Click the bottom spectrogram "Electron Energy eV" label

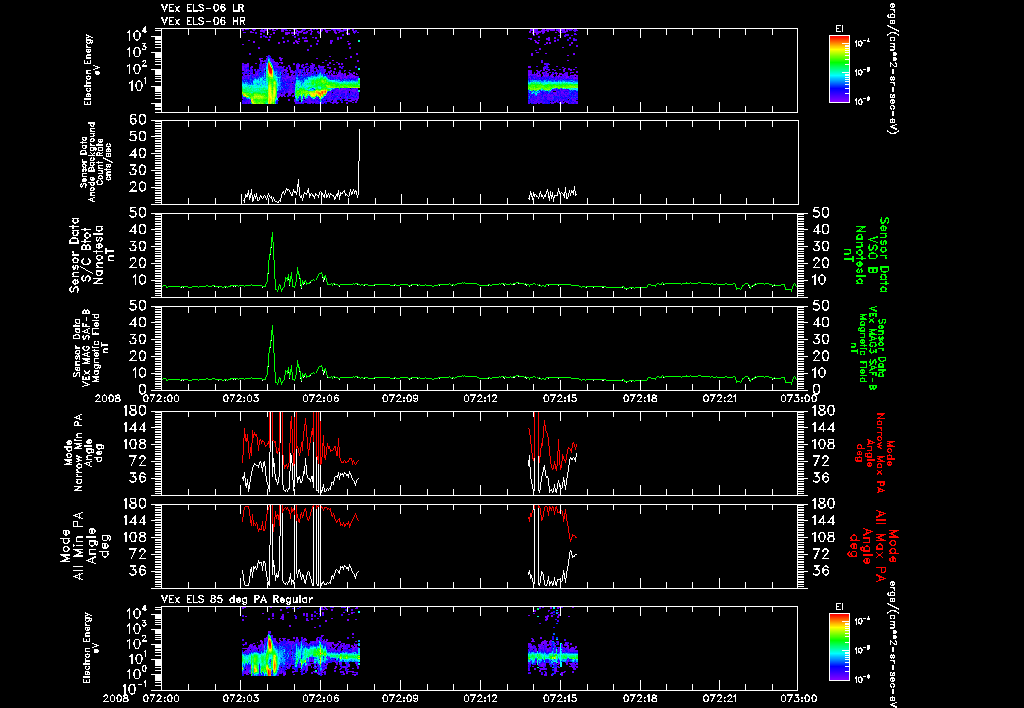point(92,648)
